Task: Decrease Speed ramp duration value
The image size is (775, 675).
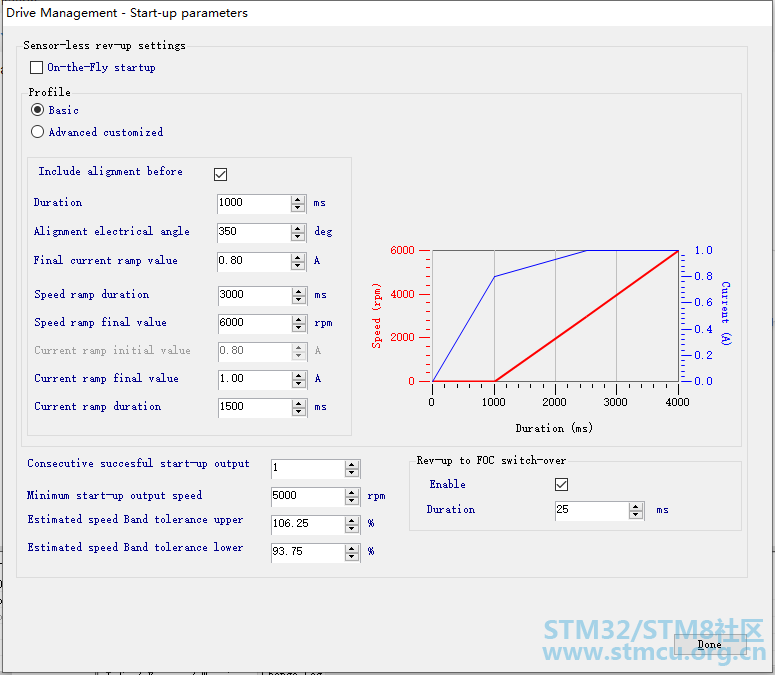Action: click(299, 300)
